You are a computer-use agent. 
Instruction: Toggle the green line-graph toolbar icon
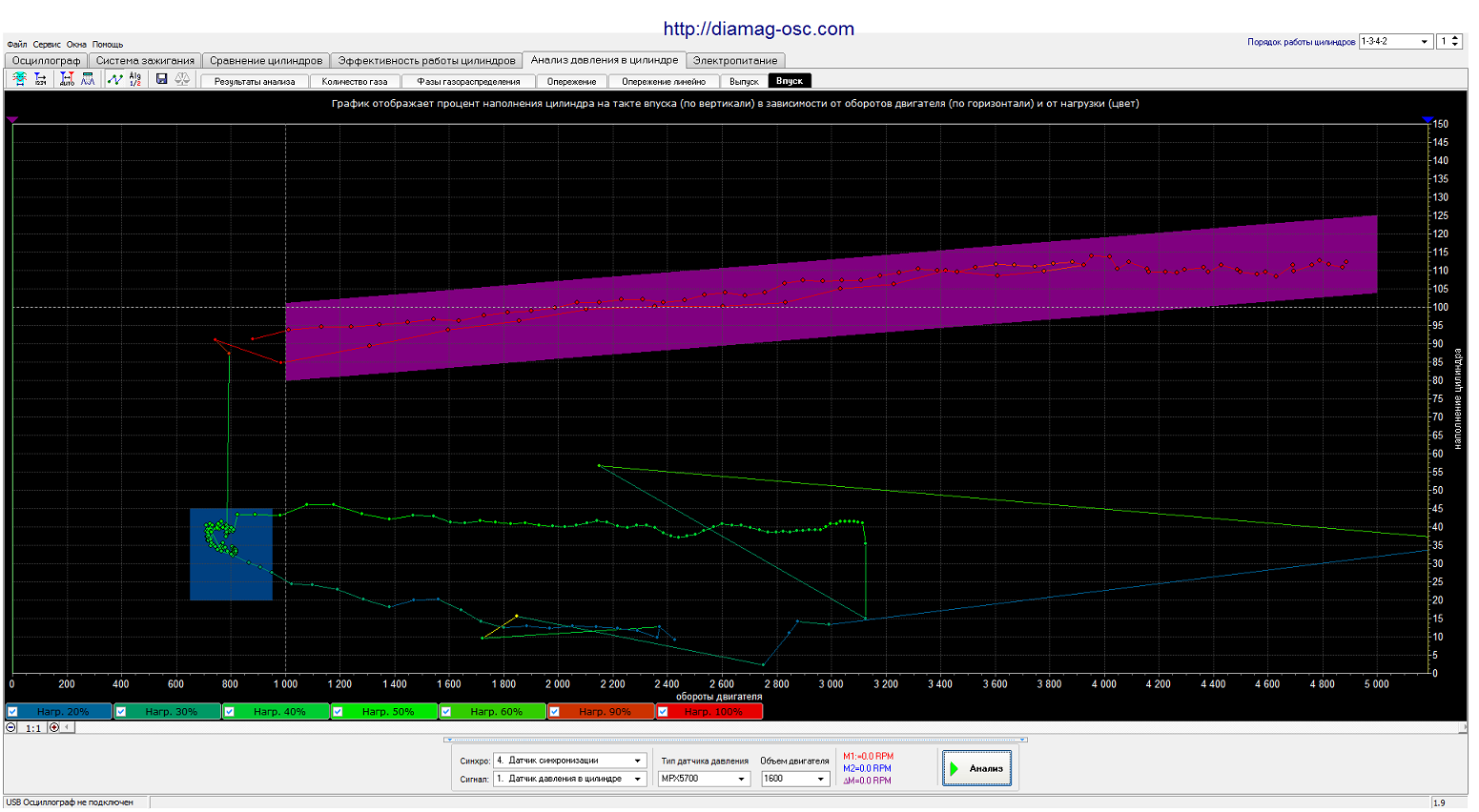[x=114, y=80]
